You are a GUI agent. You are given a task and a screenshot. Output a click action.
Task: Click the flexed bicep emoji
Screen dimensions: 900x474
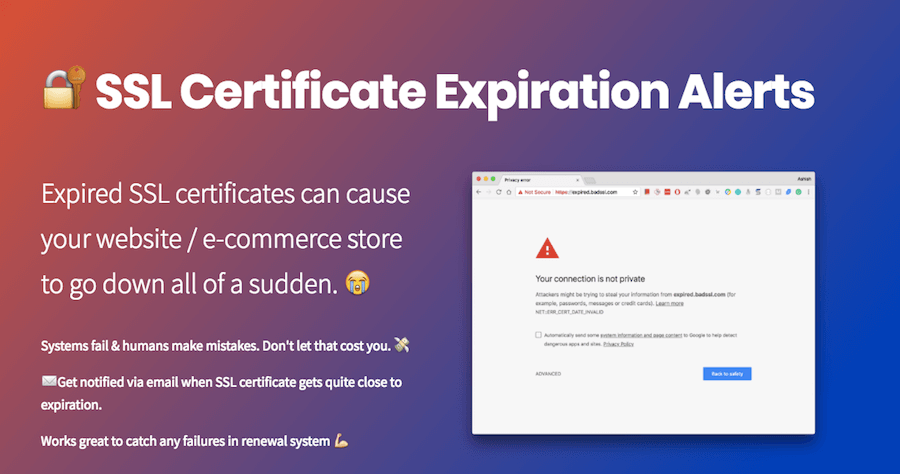[x=342, y=441]
